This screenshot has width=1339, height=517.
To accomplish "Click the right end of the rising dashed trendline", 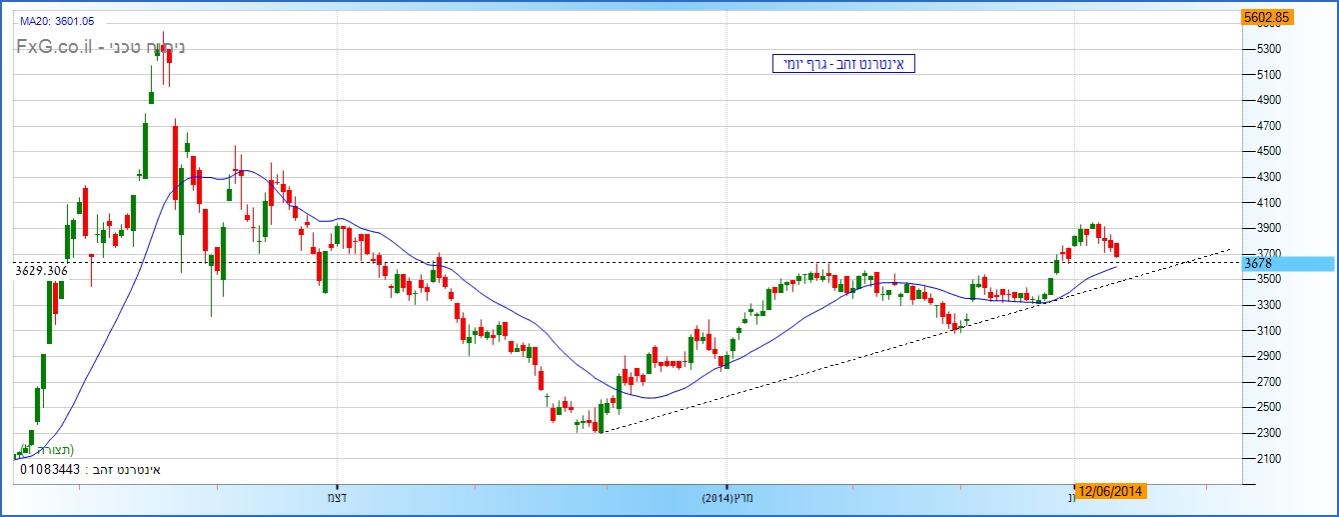I will 1228,249.
